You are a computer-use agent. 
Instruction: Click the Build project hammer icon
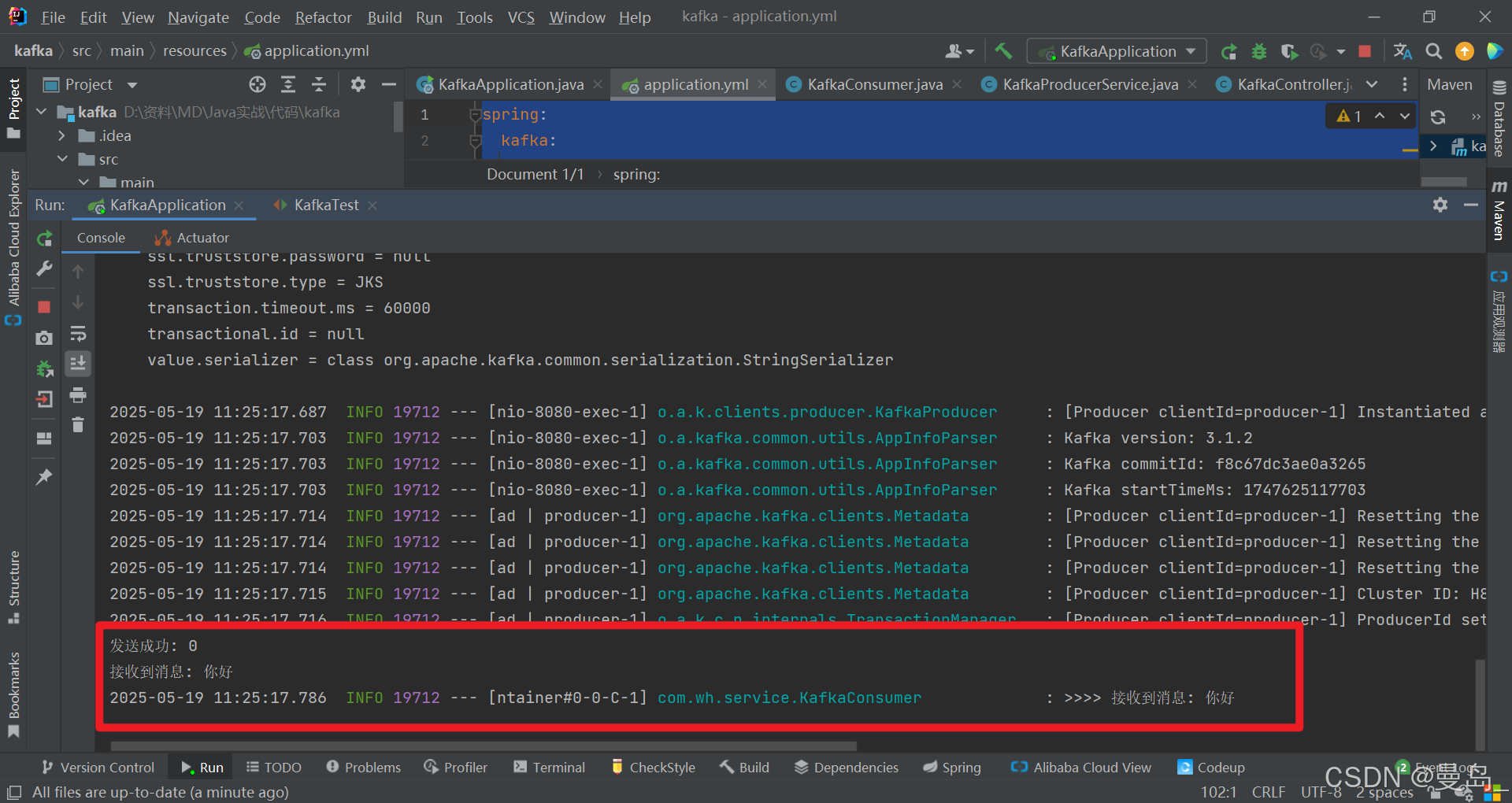coord(1003,51)
